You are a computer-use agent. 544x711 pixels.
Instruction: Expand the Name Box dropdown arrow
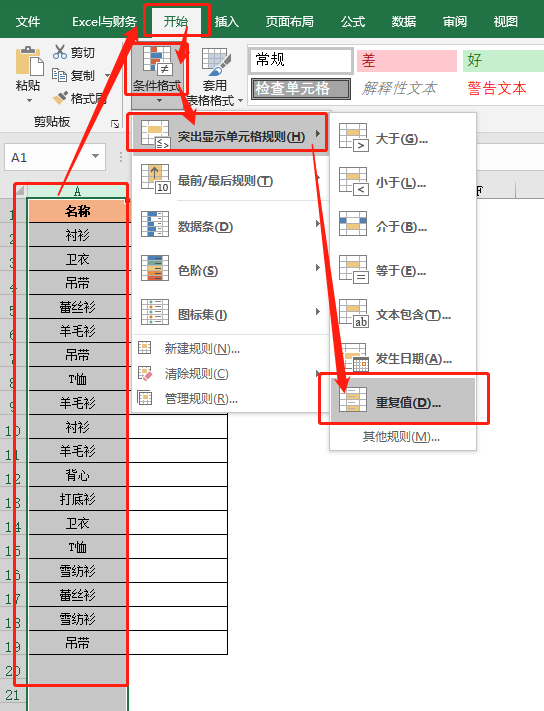click(95, 156)
